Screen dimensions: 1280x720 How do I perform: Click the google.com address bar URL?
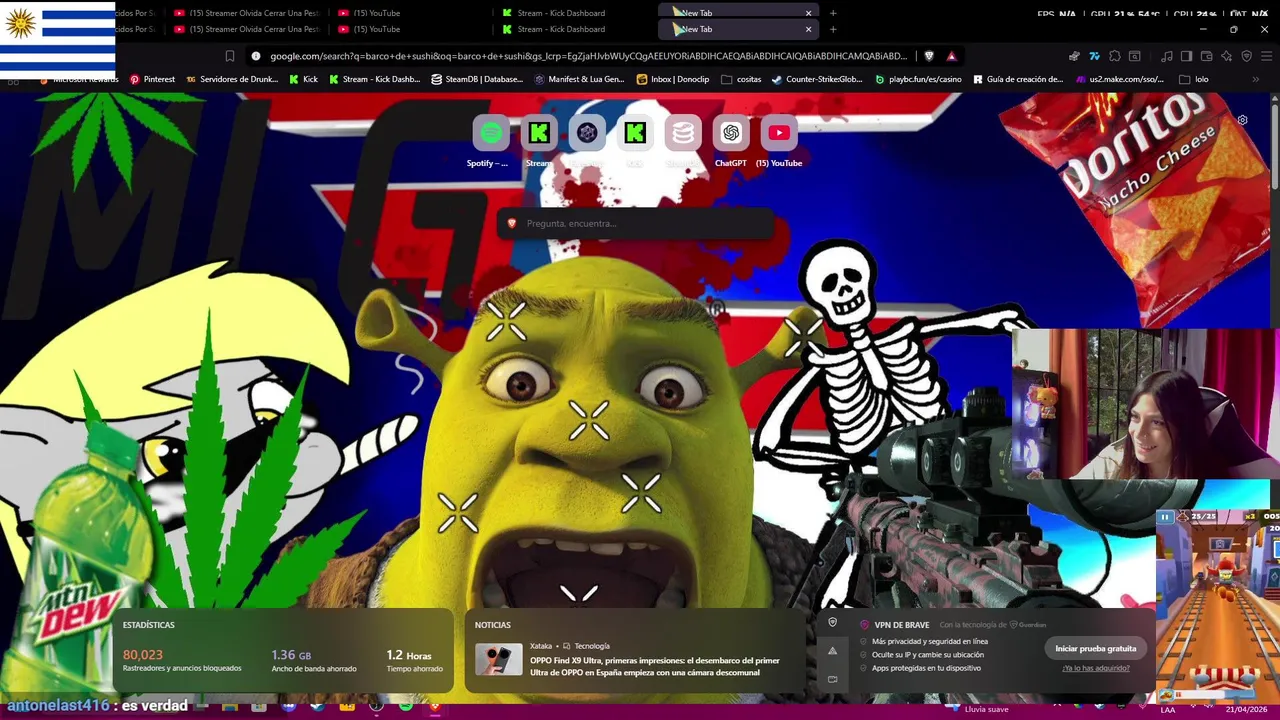(x=588, y=56)
